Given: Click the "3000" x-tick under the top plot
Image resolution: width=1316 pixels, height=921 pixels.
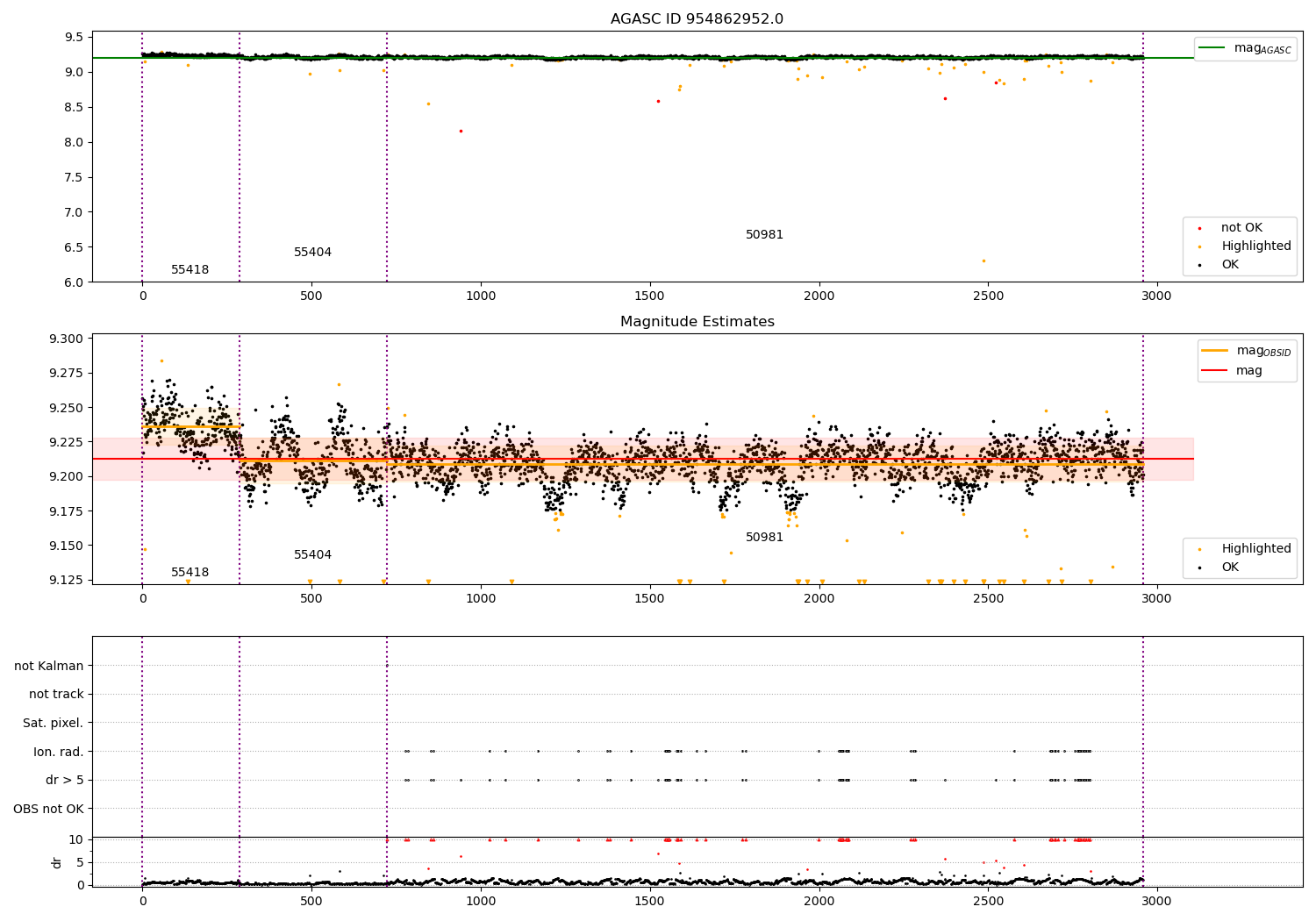Looking at the screenshot, I should coord(1157,296).
